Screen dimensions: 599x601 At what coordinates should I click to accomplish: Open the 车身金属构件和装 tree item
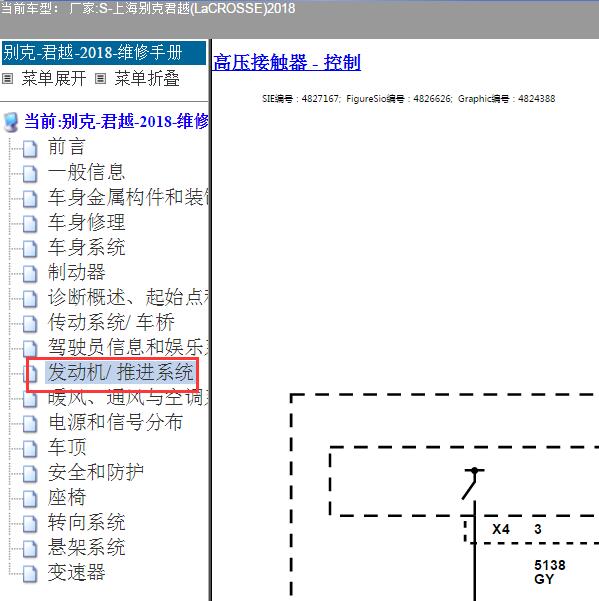pos(128,197)
